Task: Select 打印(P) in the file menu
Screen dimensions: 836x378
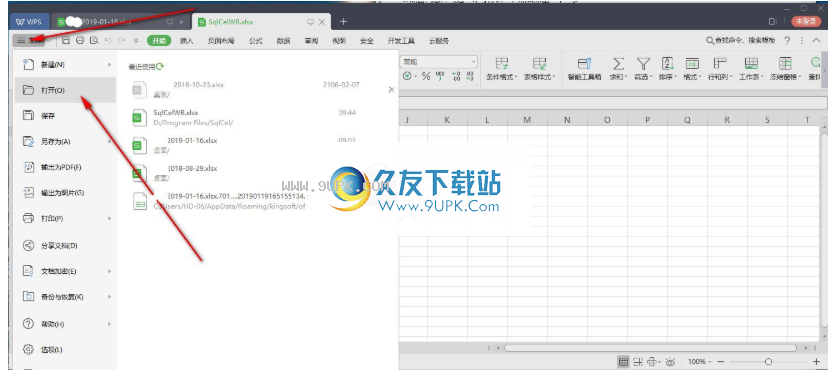Action: [x=65, y=218]
